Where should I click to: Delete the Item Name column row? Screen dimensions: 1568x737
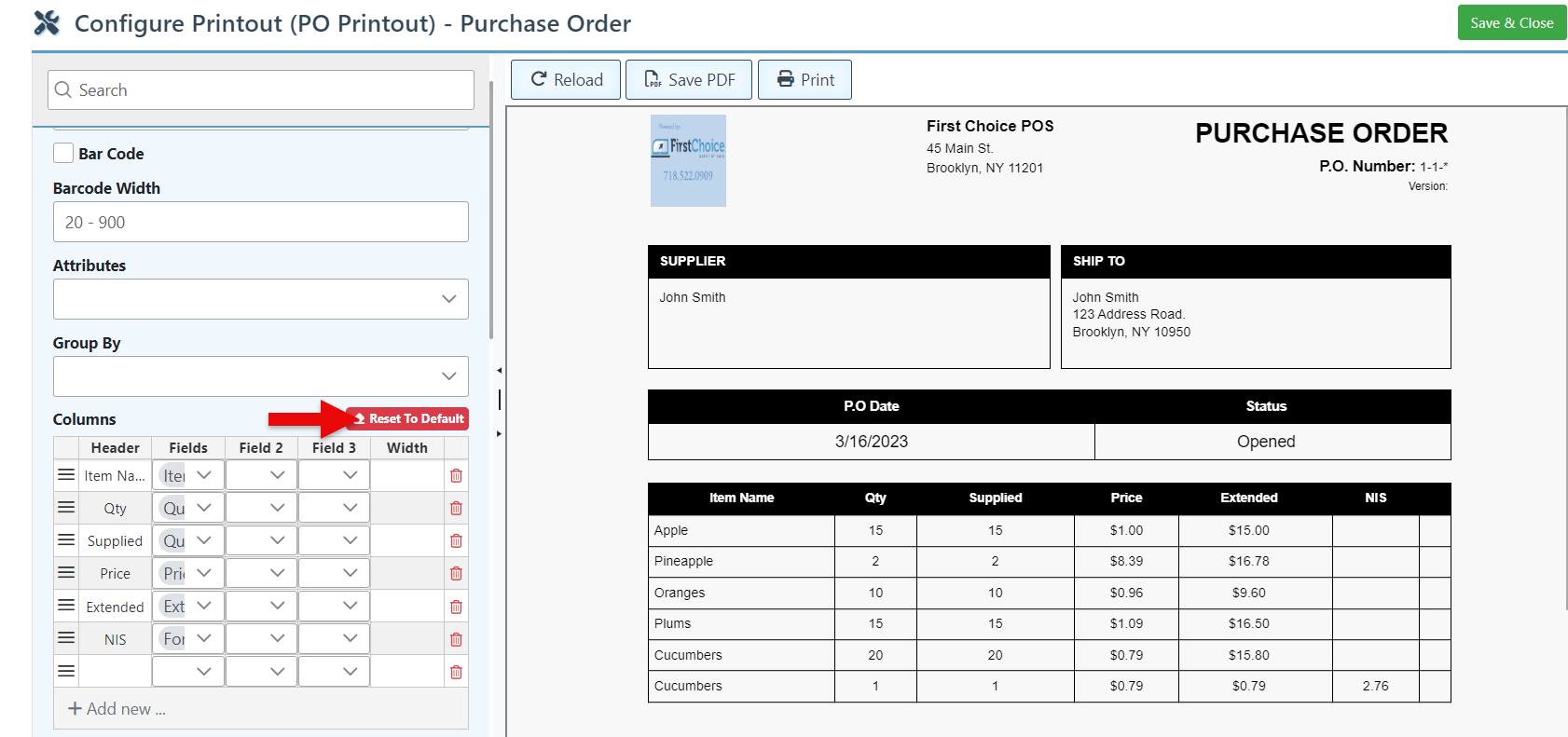pyautogui.click(x=456, y=476)
